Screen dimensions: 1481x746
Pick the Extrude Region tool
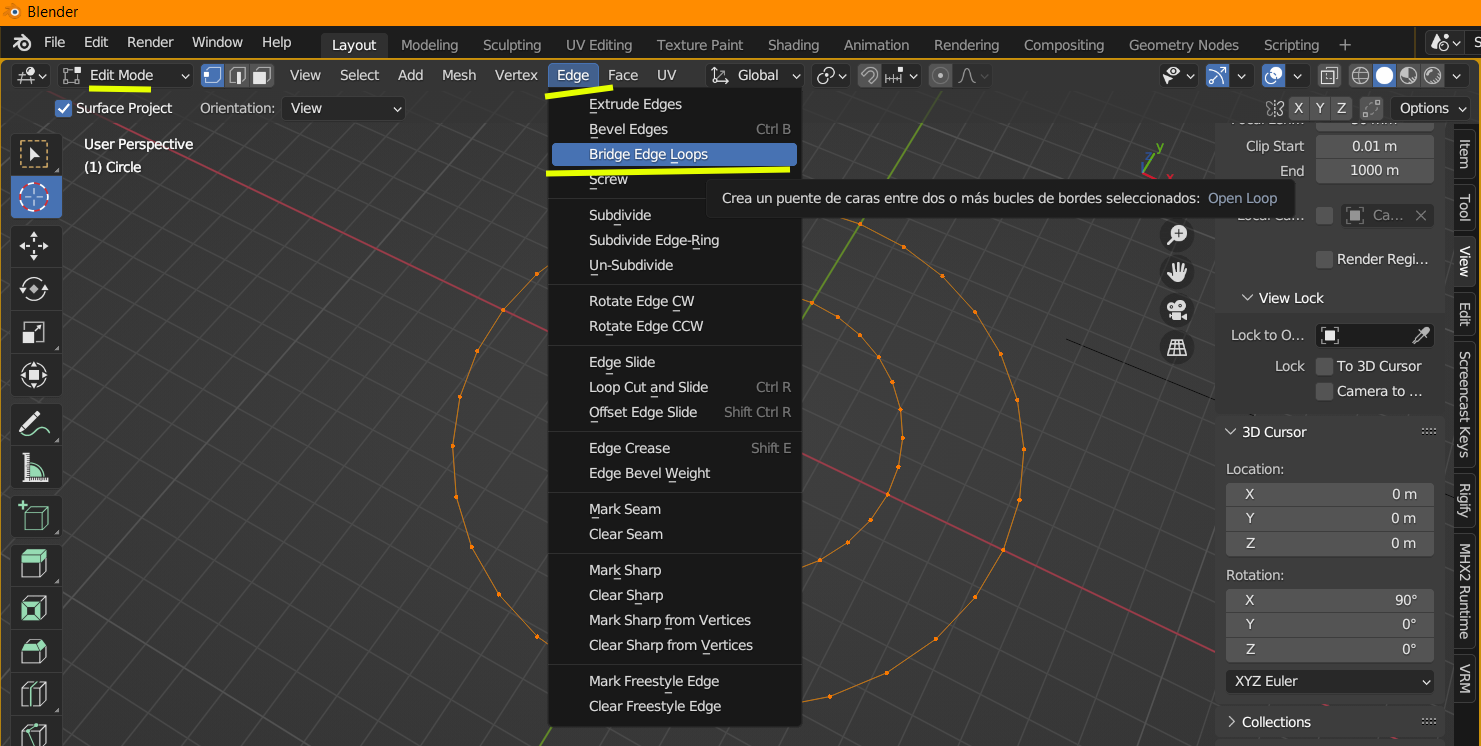coord(34,565)
